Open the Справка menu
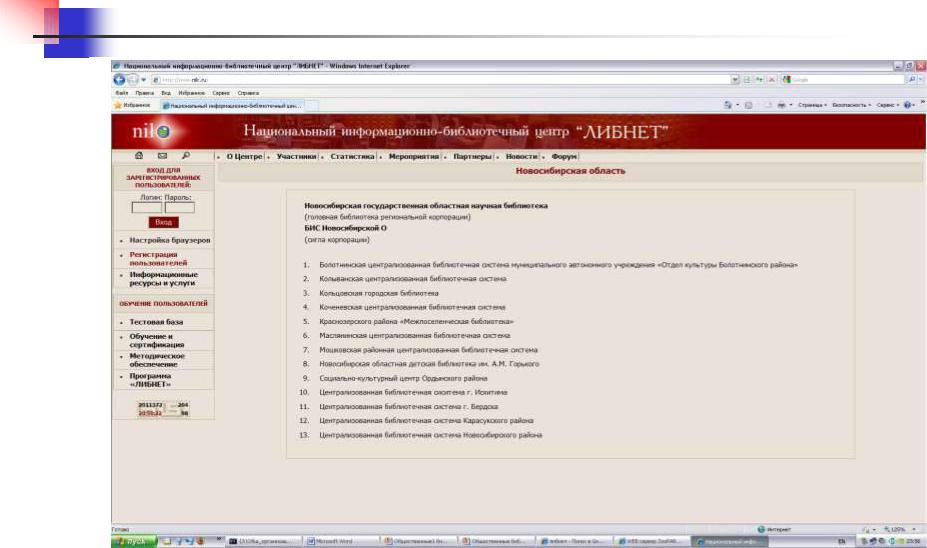This screenshot has width=927, height=548. pyautogui.click(x=248, y=93)
